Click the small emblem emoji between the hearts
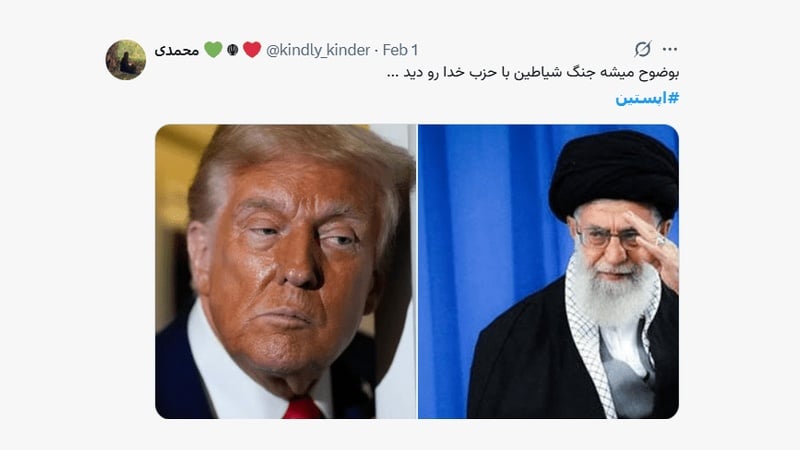The height and width of the screenshot is (450, 800). 233,49
